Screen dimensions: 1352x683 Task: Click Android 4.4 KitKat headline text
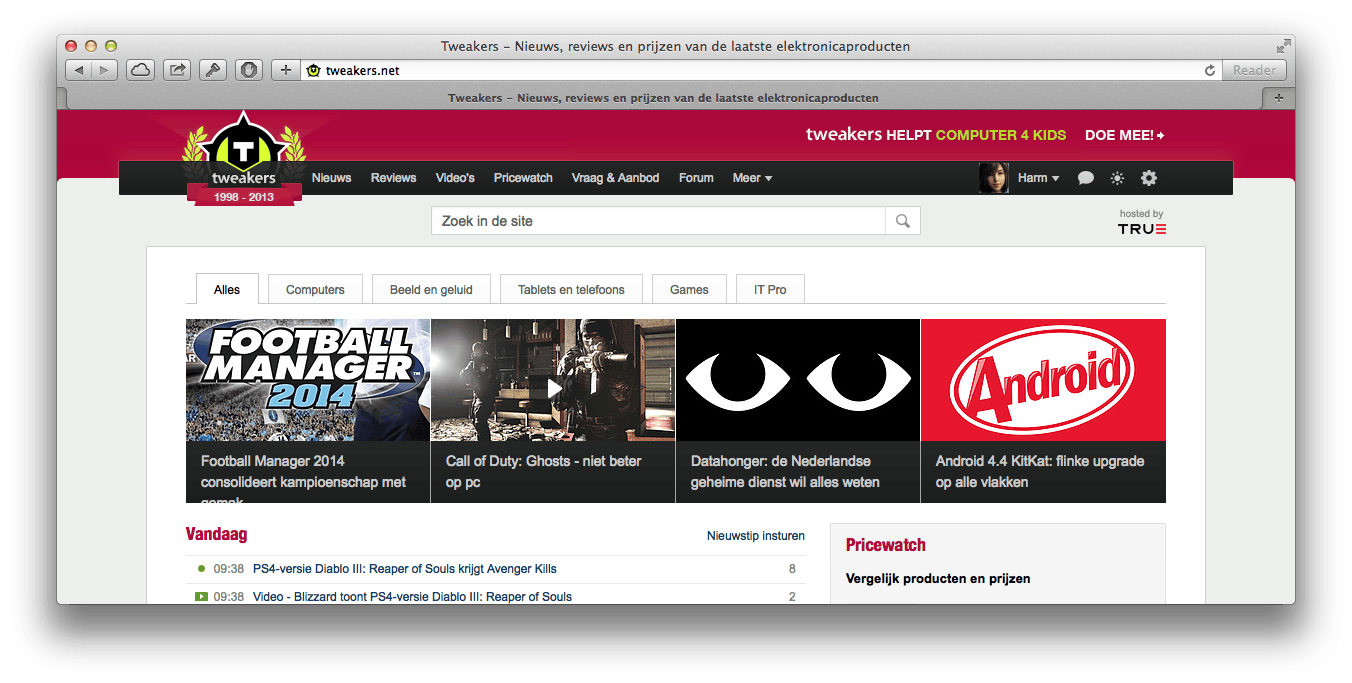pyautogui.click(x=1040, y=472)
